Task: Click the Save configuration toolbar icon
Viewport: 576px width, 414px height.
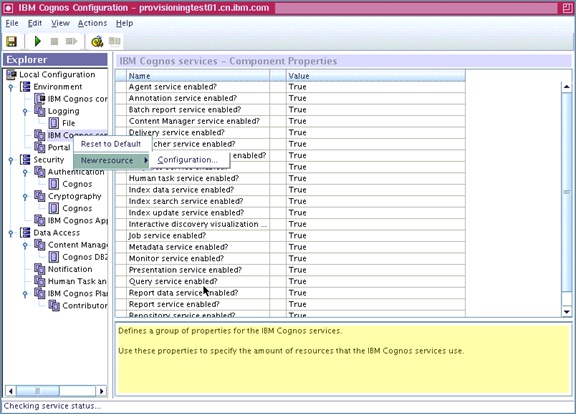Action: [x=11, y=41]
